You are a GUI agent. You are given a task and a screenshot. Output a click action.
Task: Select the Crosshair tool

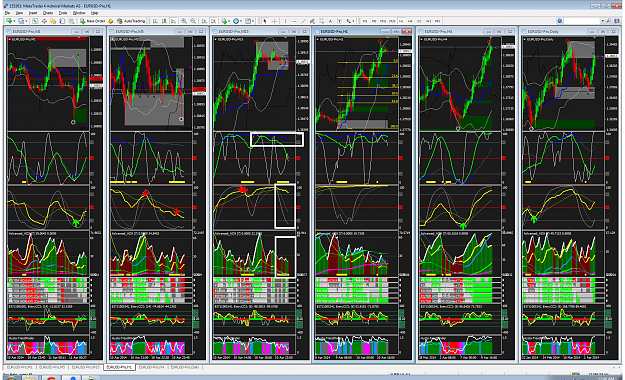(x=274, y=21)
